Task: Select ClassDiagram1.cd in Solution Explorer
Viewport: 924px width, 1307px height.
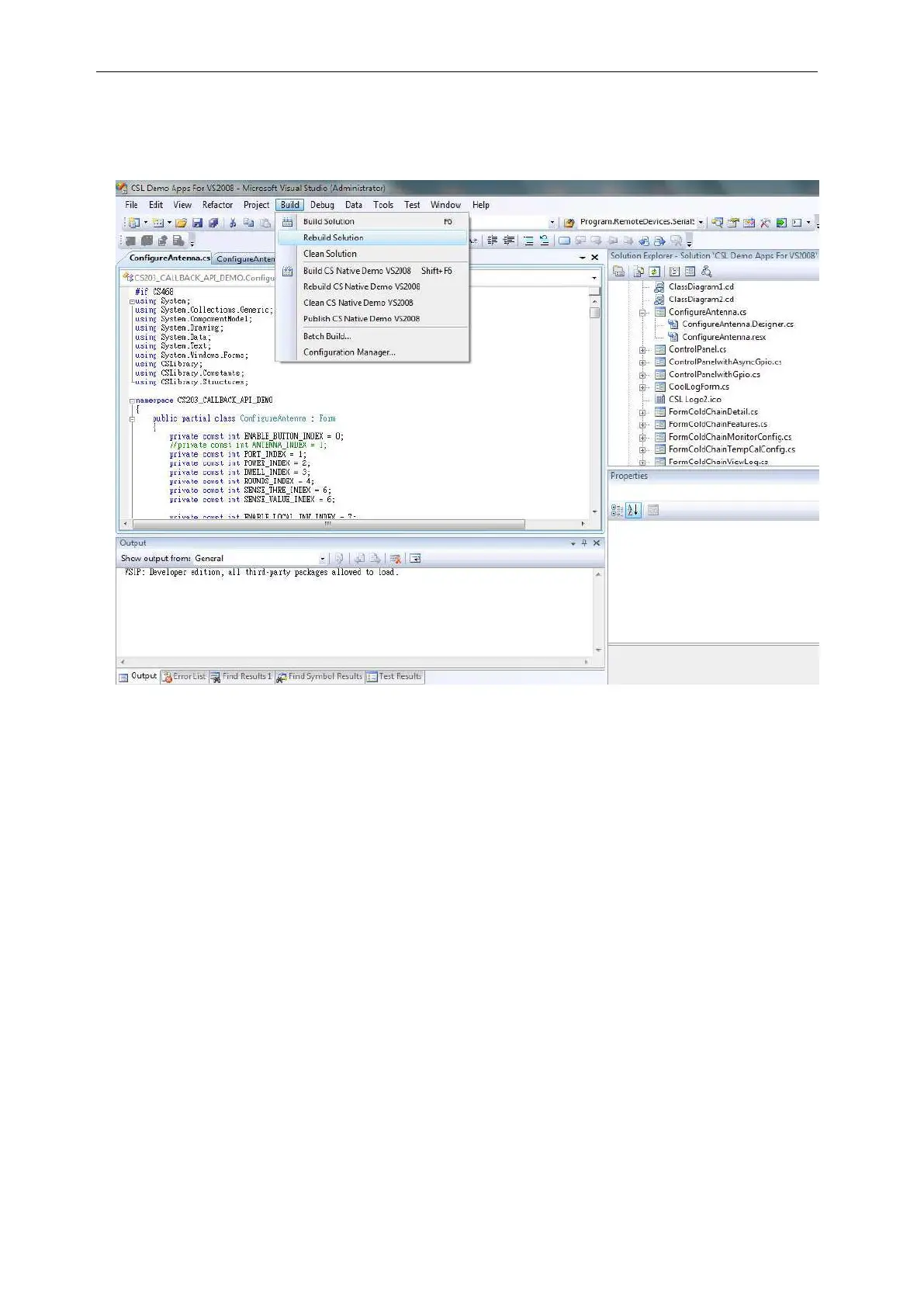Action: pyautogui.click(x=701, y=287)
